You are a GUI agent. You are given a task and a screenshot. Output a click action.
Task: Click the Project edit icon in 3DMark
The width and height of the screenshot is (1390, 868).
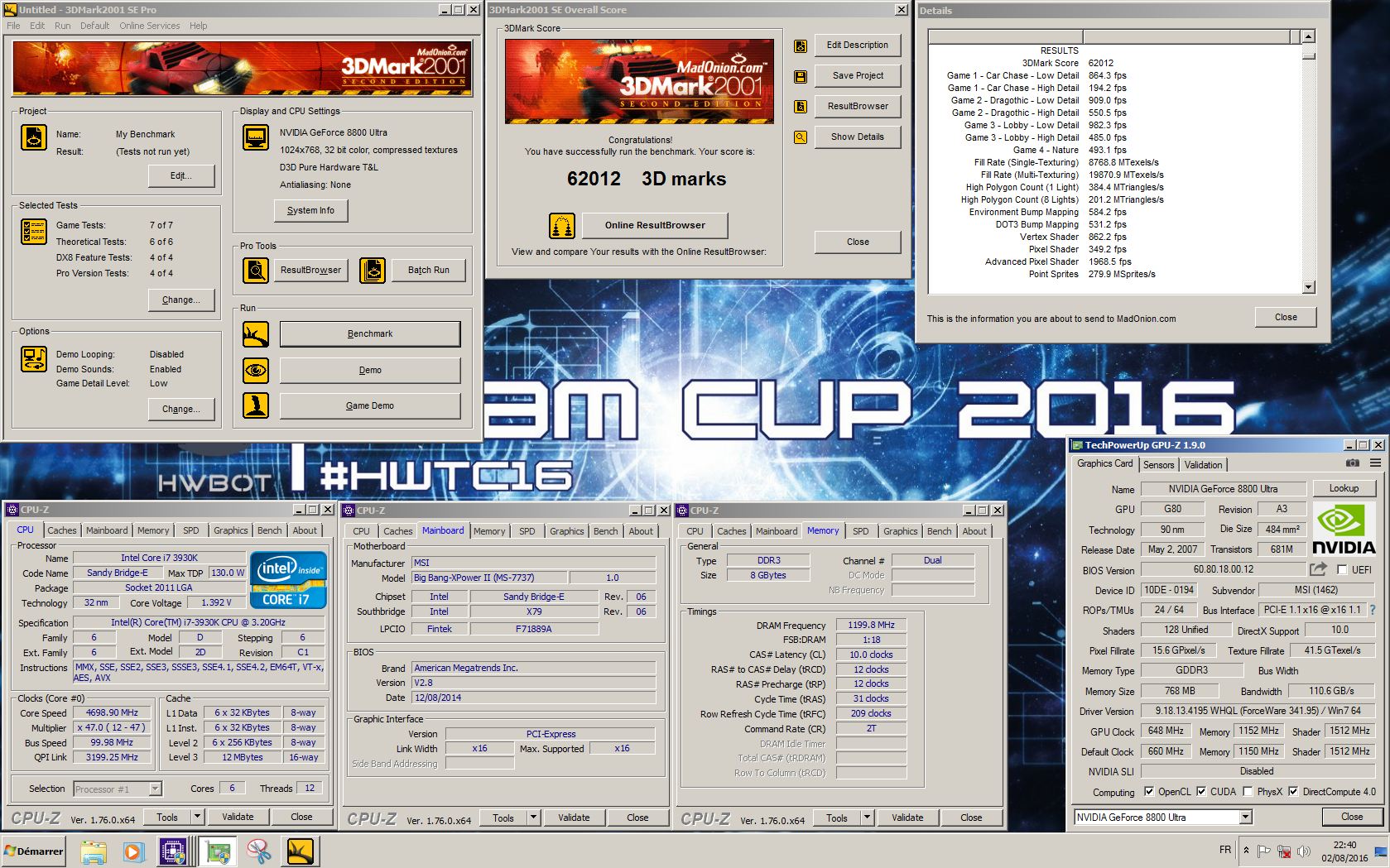[34, 137]
